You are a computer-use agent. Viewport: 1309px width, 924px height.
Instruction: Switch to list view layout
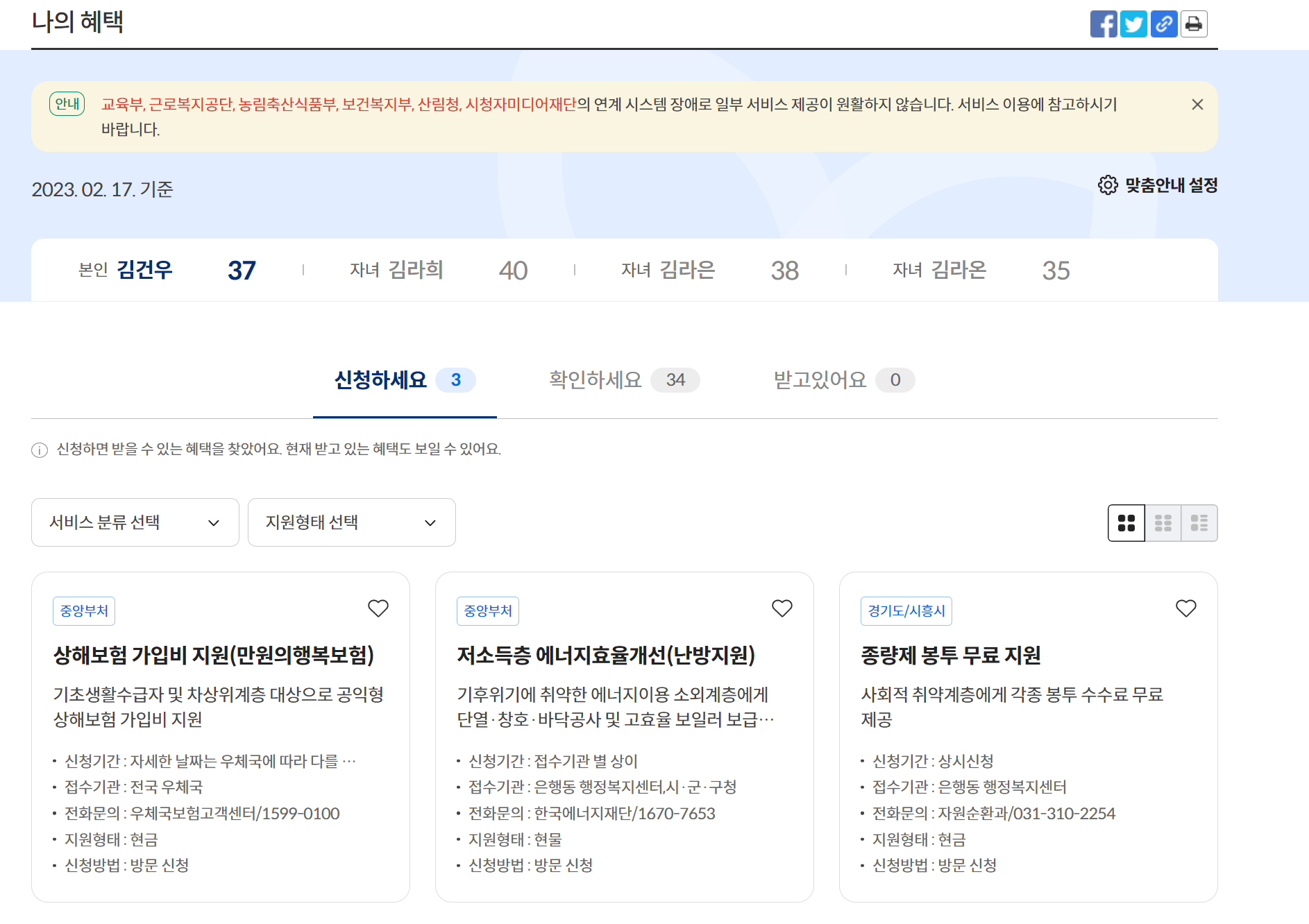(1163, 523)
